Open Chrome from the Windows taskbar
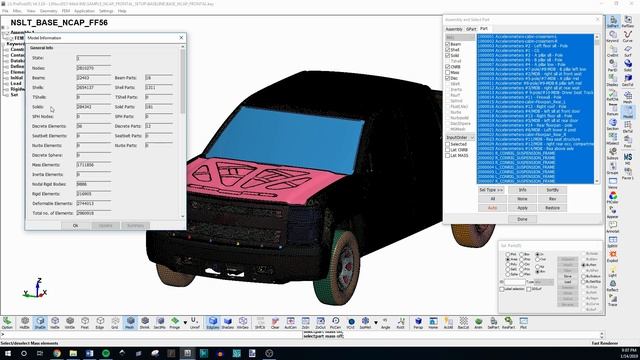Image resolution: width=640 pixels, height=360 pixels. [x=57, y=353]
